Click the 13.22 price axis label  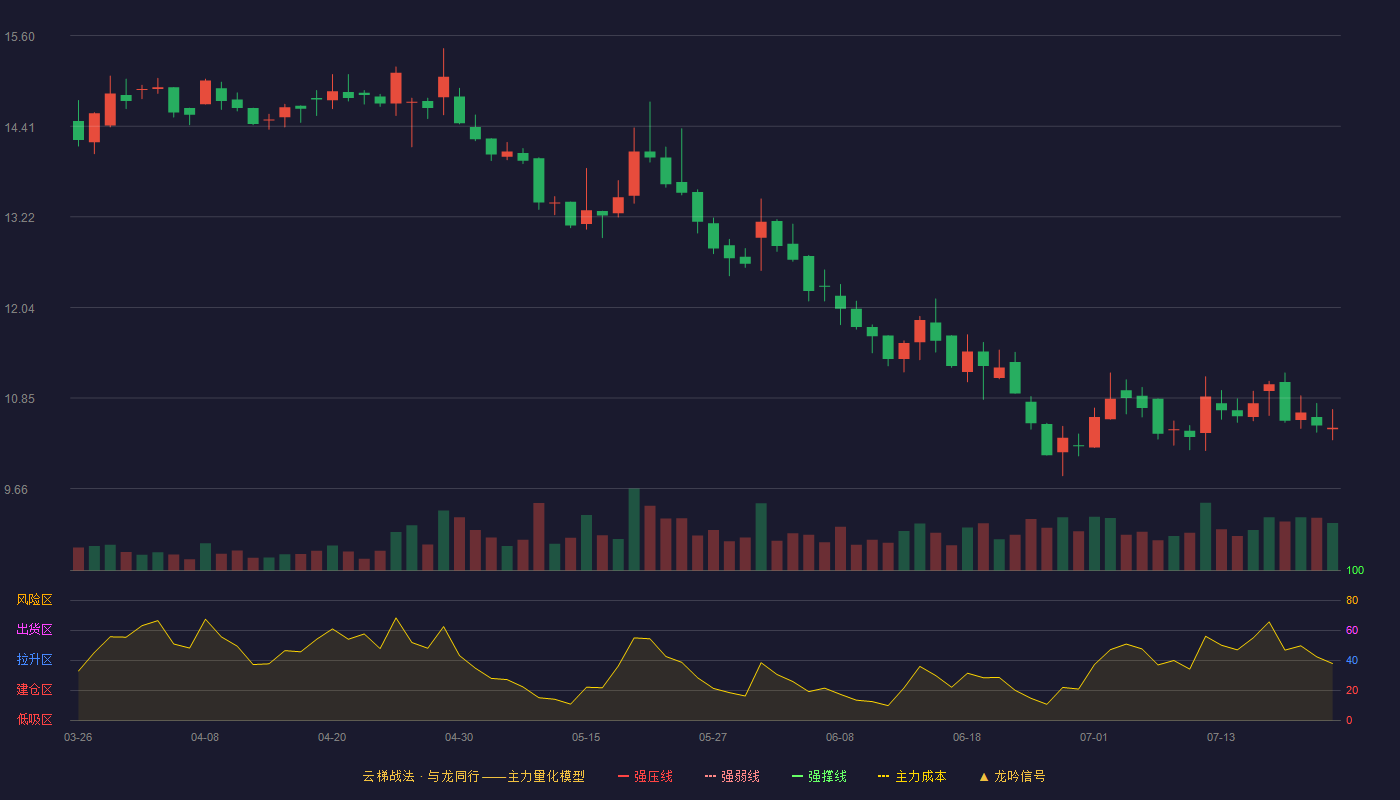point(20,218)
